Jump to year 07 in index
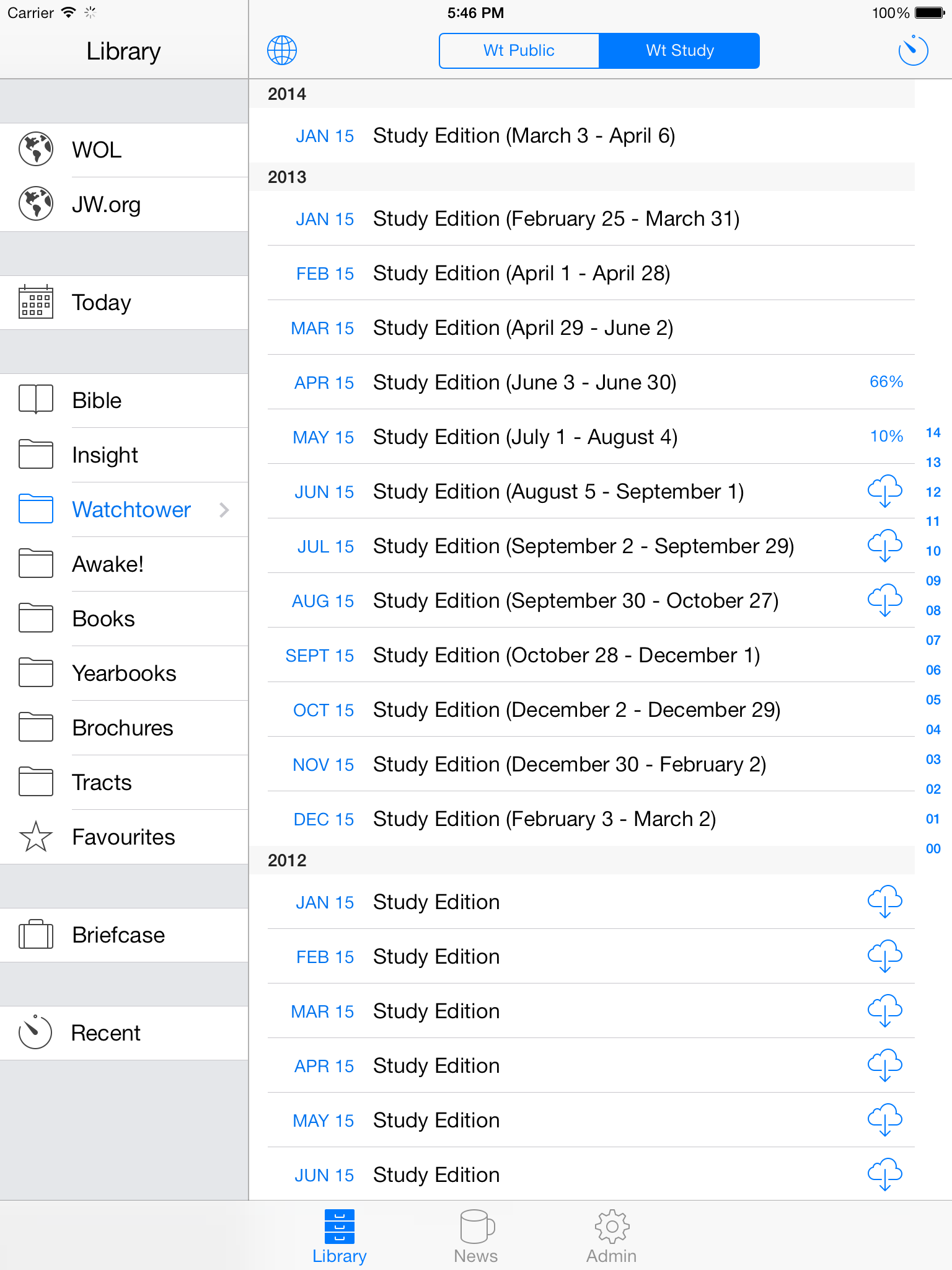 click(x=933, y=641)
